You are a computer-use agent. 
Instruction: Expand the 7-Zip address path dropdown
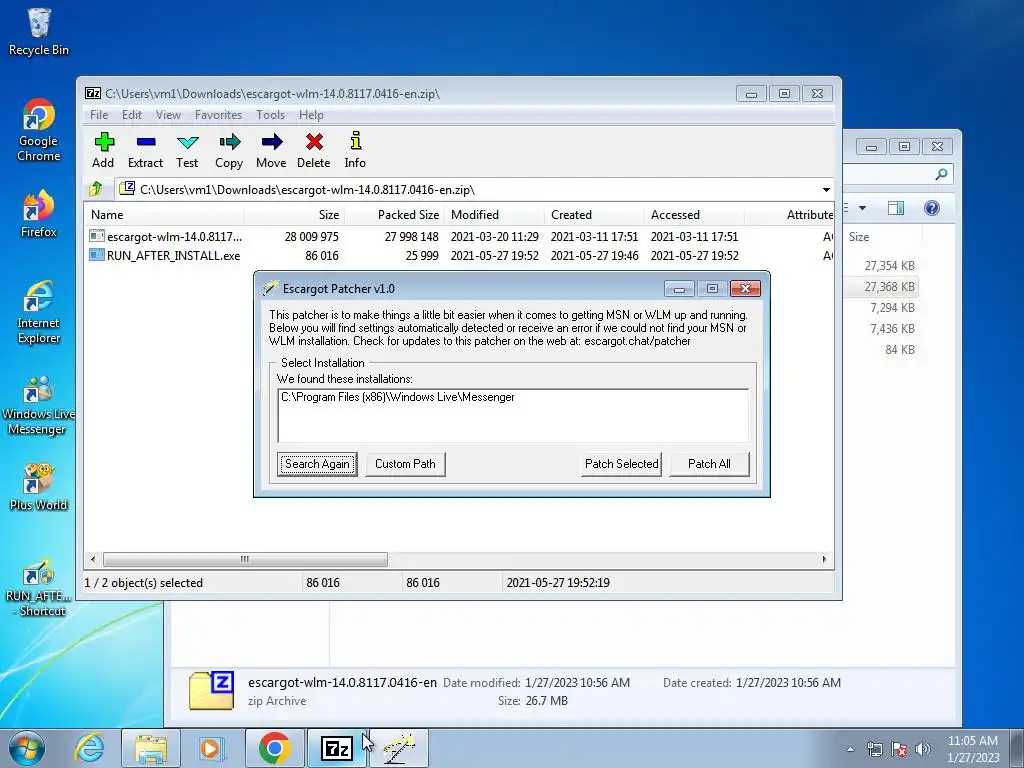tap(826, 190)
